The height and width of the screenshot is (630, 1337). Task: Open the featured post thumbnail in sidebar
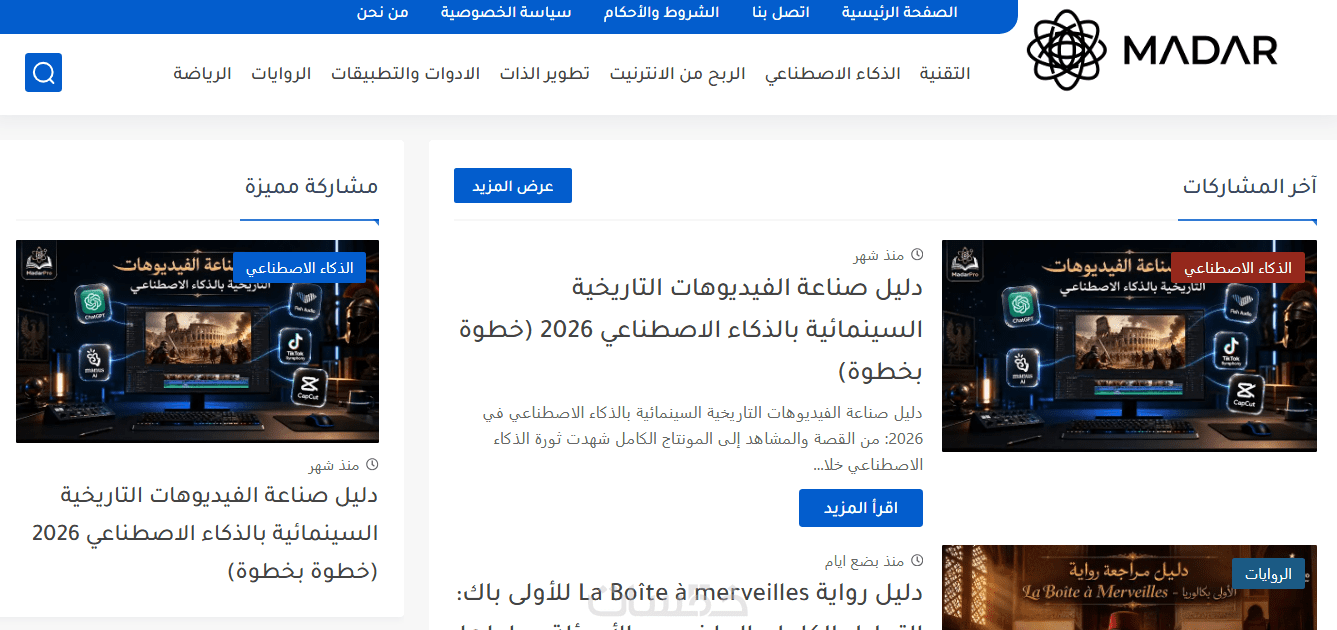[x=197, y=341]
